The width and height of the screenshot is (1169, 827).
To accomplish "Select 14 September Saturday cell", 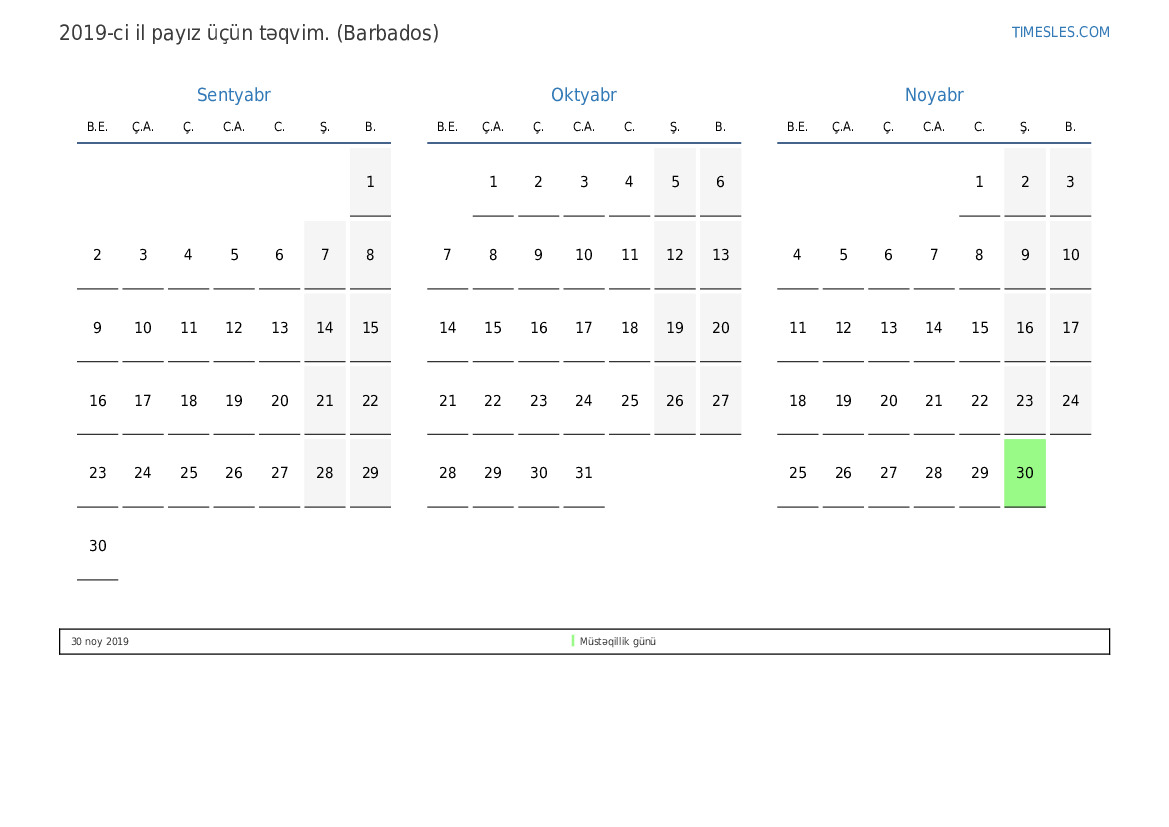I will tap(324, 328).
